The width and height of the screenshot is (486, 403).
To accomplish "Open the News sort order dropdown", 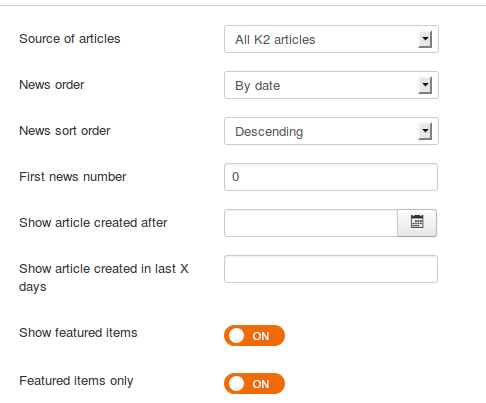I will (x=331, y=131).
